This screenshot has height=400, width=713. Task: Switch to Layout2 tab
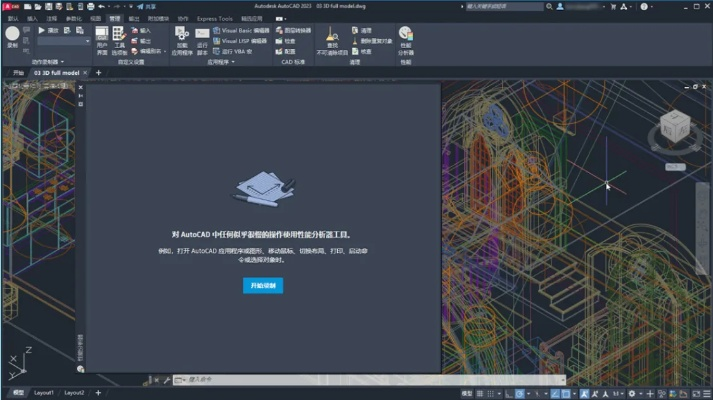(x=74, y=393)
